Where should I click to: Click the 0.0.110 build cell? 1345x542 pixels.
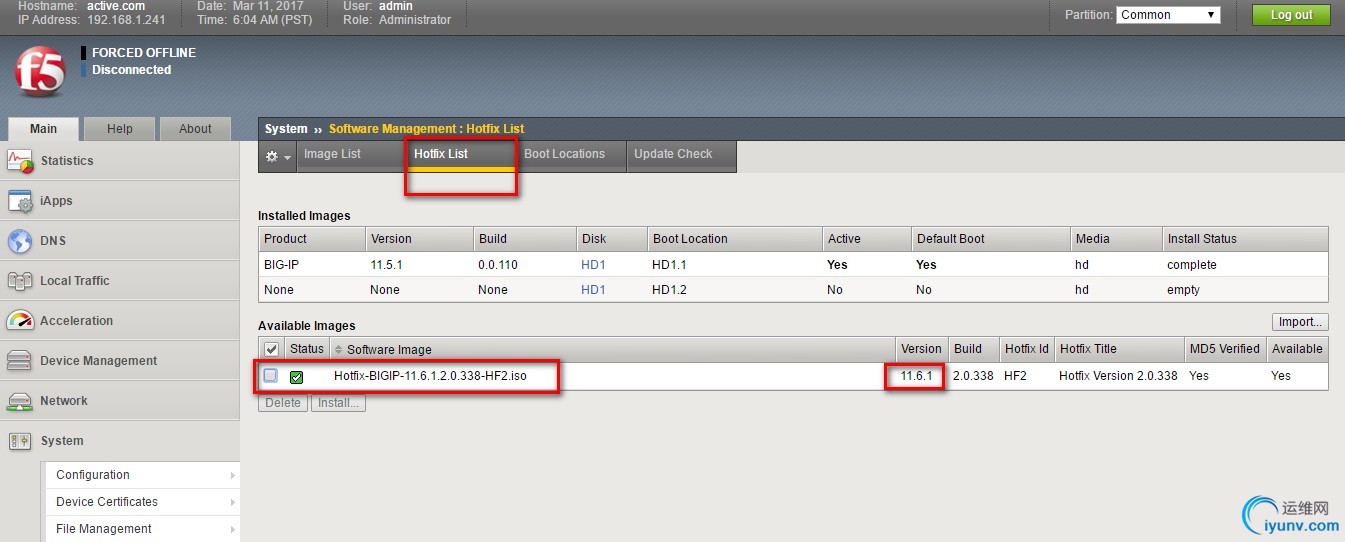coord(498,265)
